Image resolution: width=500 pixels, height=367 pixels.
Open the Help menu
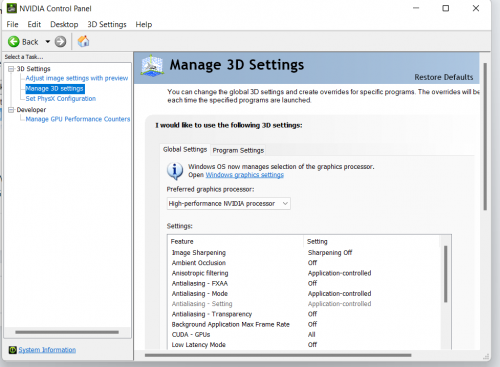(144, 24)
